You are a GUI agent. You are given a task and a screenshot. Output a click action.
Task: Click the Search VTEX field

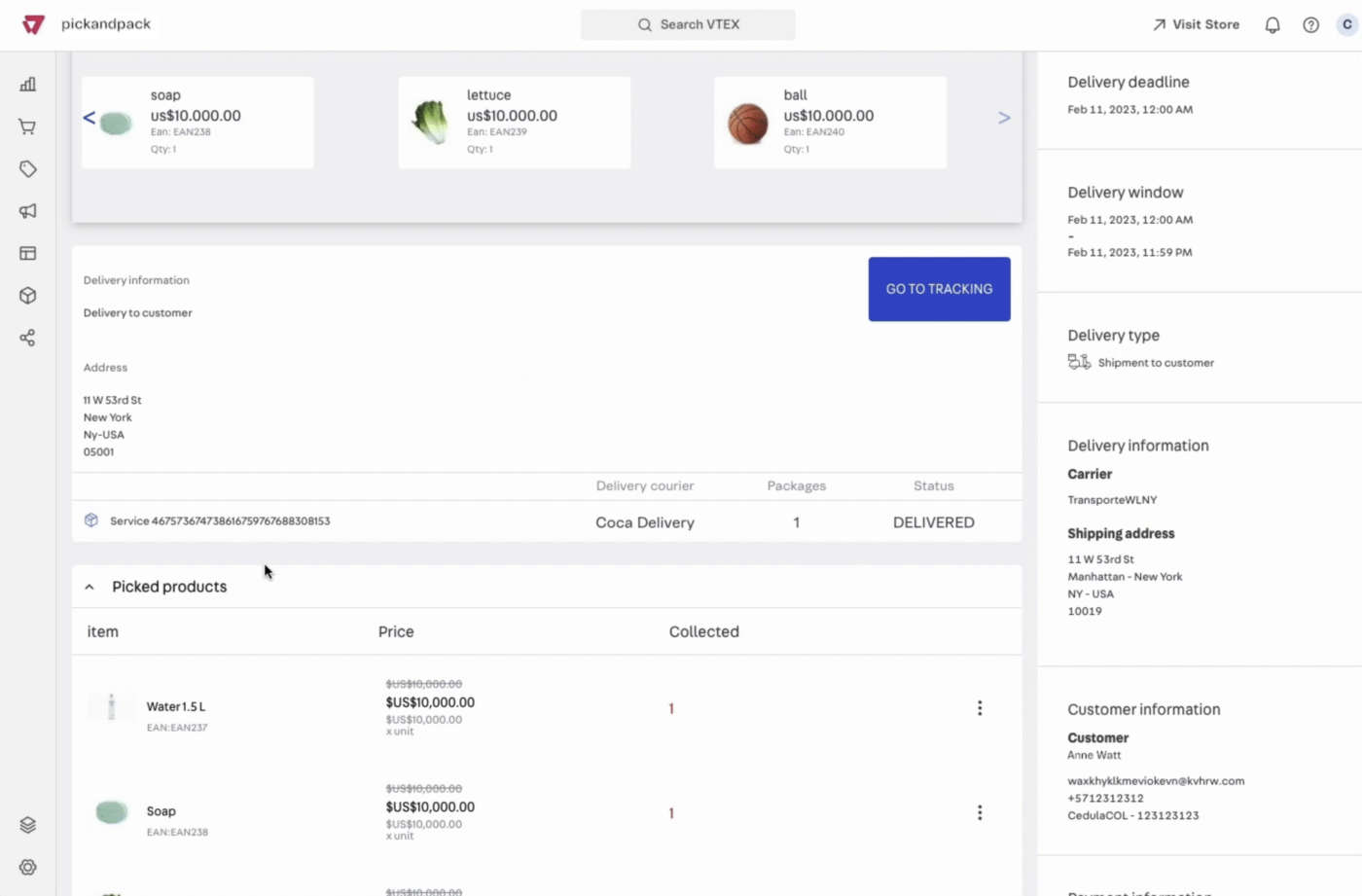tap(688, 24)
